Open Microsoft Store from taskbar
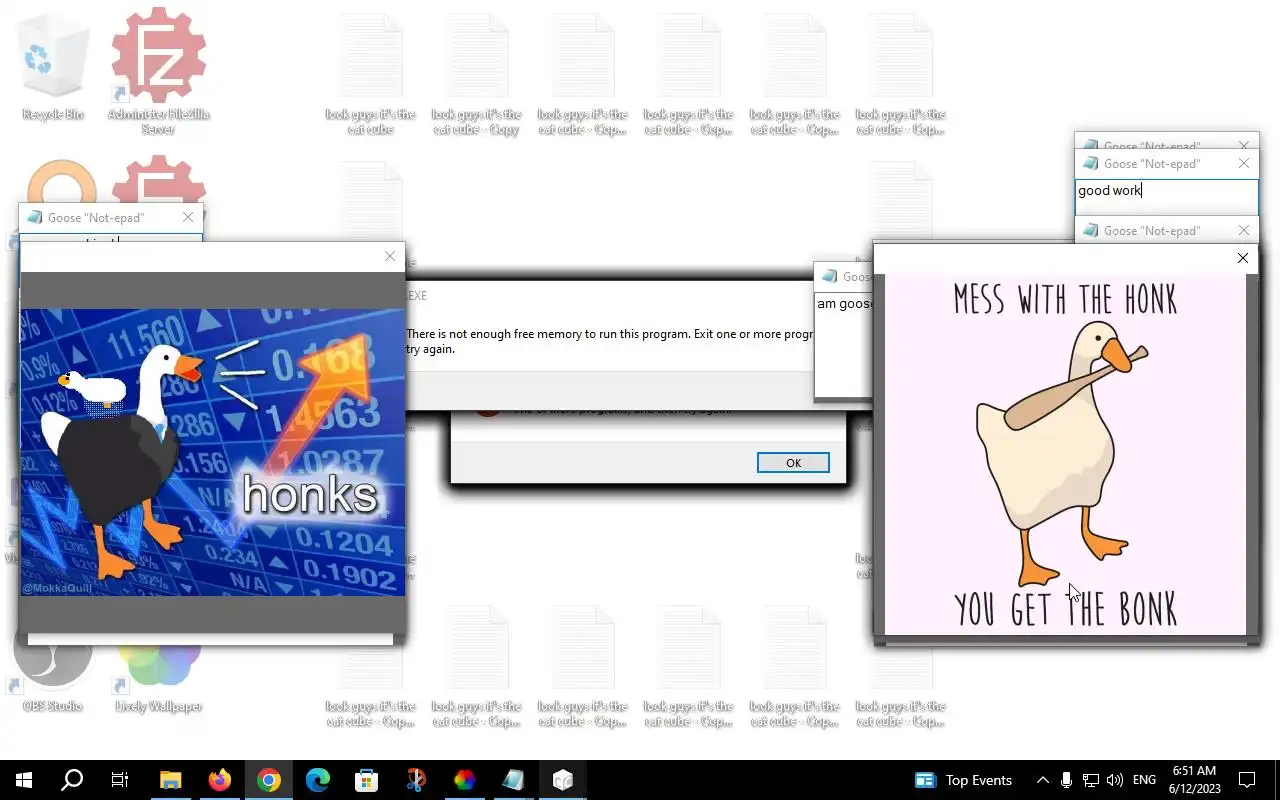This screenshot has width=1280, height=800. pos(367,780)
